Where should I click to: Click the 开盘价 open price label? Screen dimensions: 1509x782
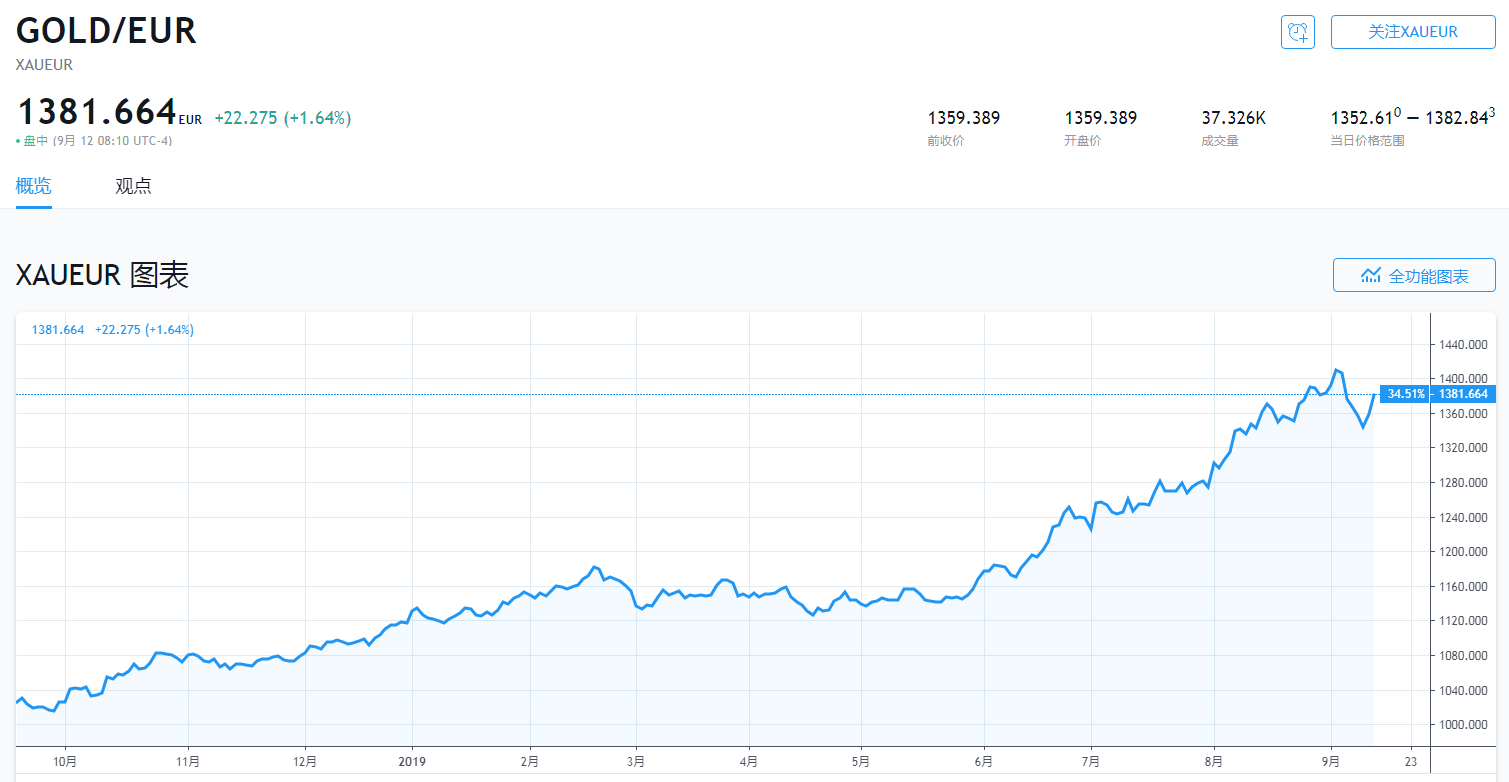[x=1083, y=141]
